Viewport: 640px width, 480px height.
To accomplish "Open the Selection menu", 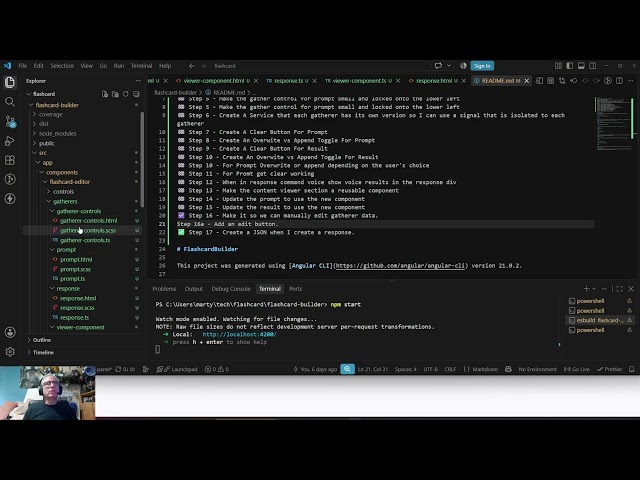I will (62, 66).
